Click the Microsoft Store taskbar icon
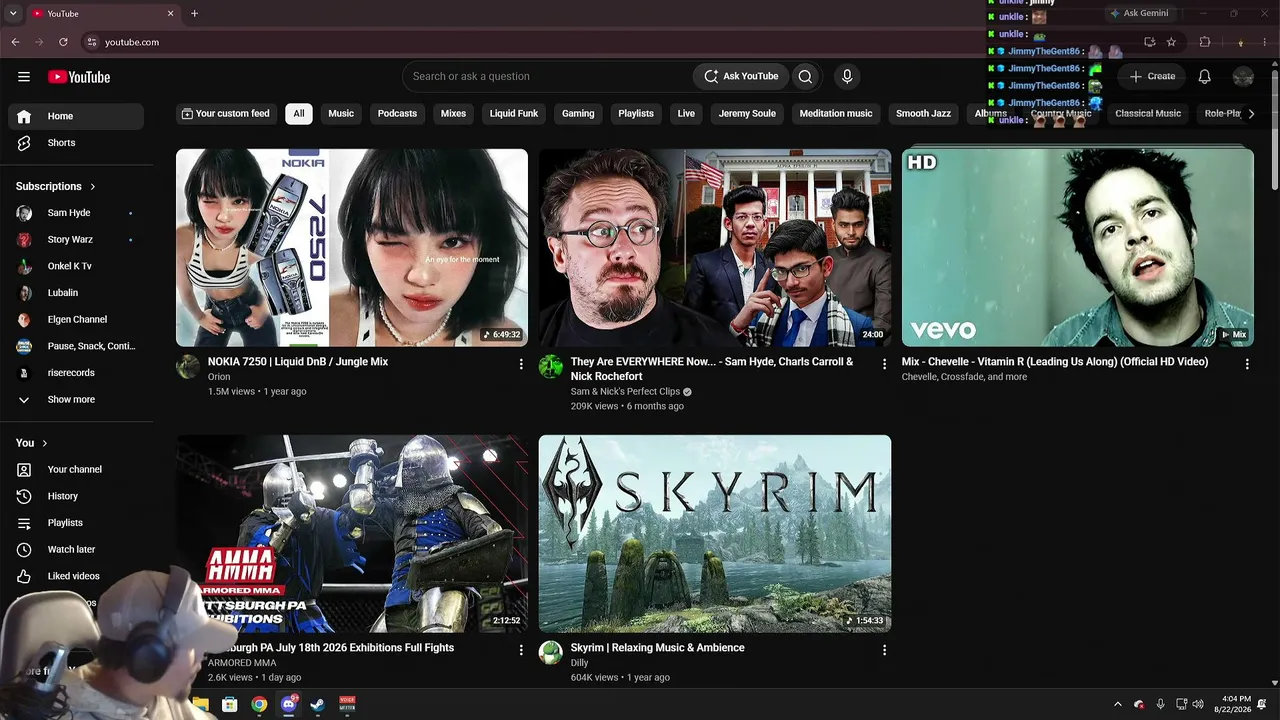Viewport: 1280px width, 720px height. point(230,704)
